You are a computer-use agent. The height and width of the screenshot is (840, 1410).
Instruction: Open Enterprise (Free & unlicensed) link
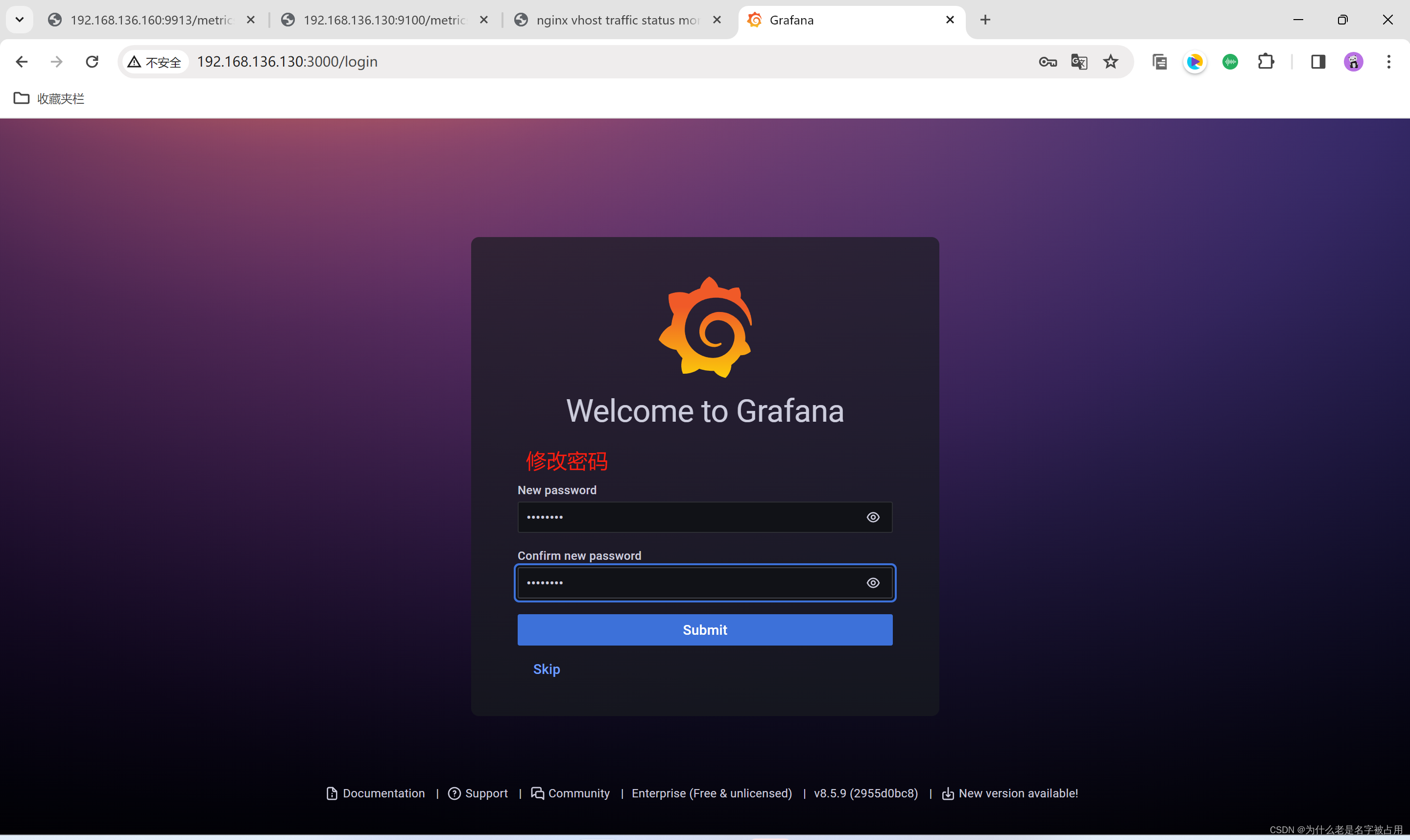pyautogui.click(x=712, y=793)
